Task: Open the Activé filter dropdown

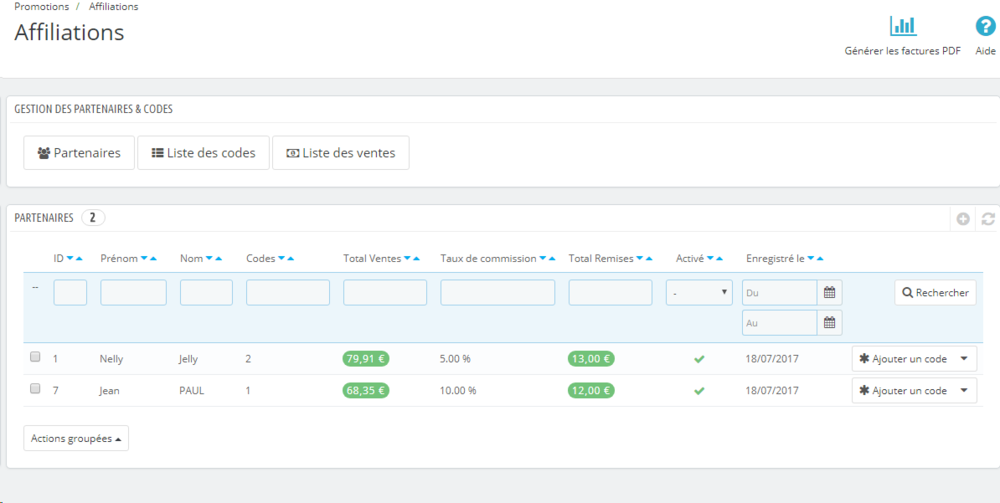Action: coord(699,293)
